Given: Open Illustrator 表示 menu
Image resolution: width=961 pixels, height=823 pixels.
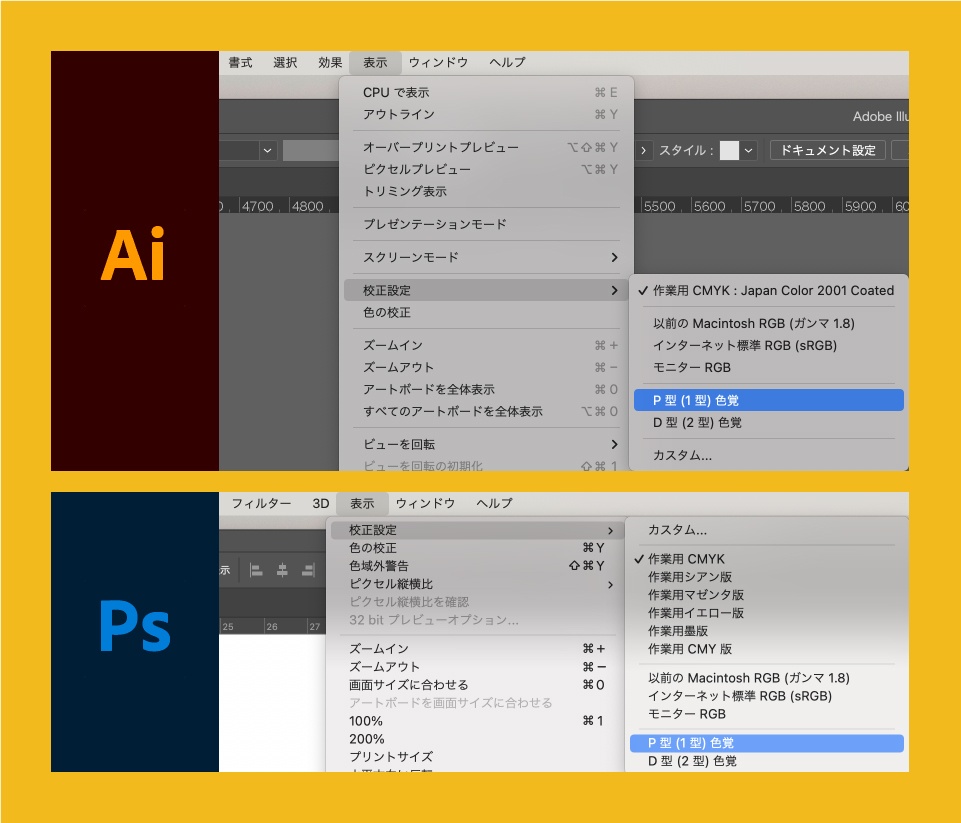Looking at the screenshot, I should pyautogui.click(x=375, y=63).
